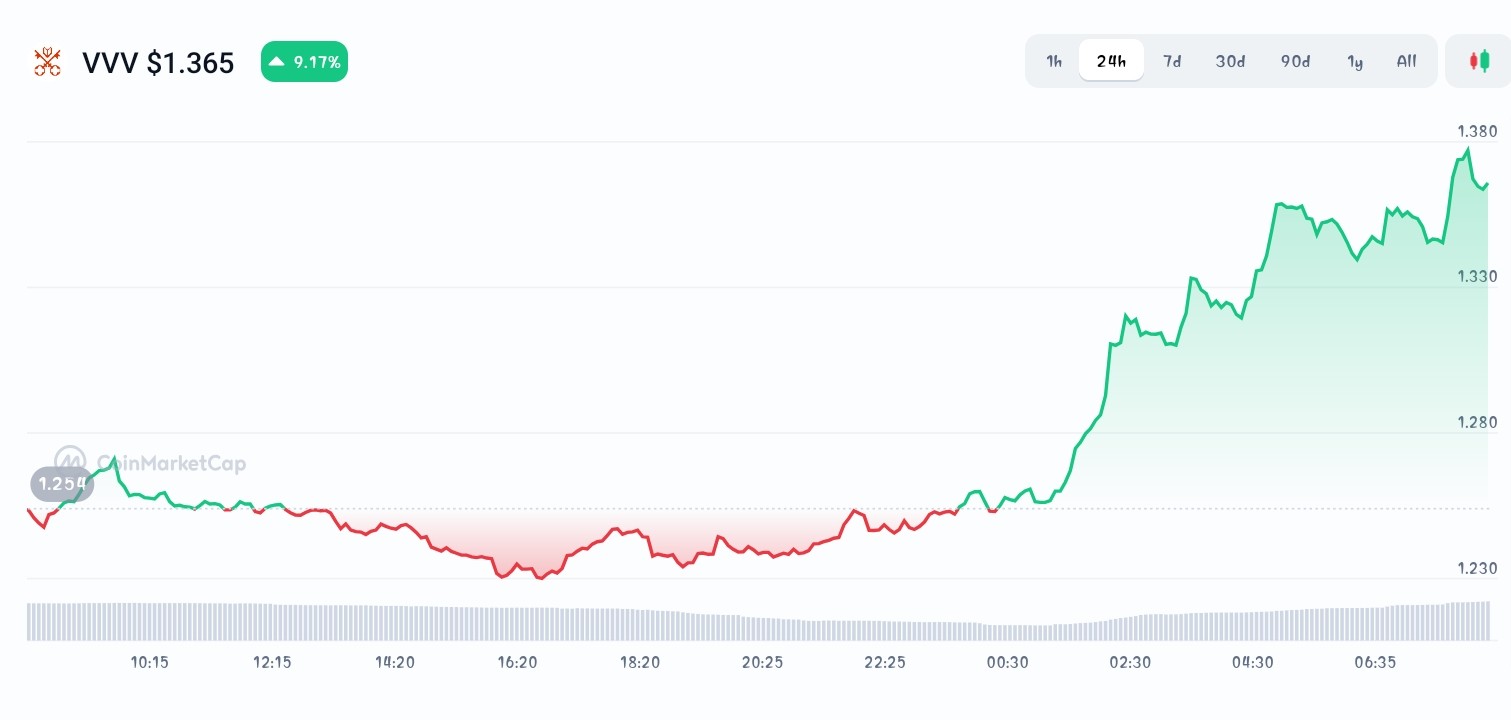The image size is (1511, 720).
Task: Show the All time price range
Action: (x=1406, y=61)
